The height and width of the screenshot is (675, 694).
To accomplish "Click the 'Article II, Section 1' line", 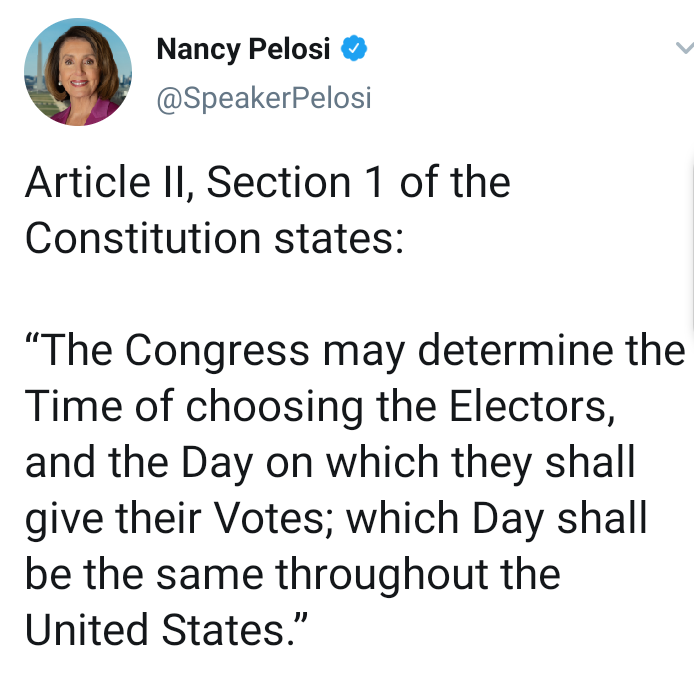I will tap(267, 183).
